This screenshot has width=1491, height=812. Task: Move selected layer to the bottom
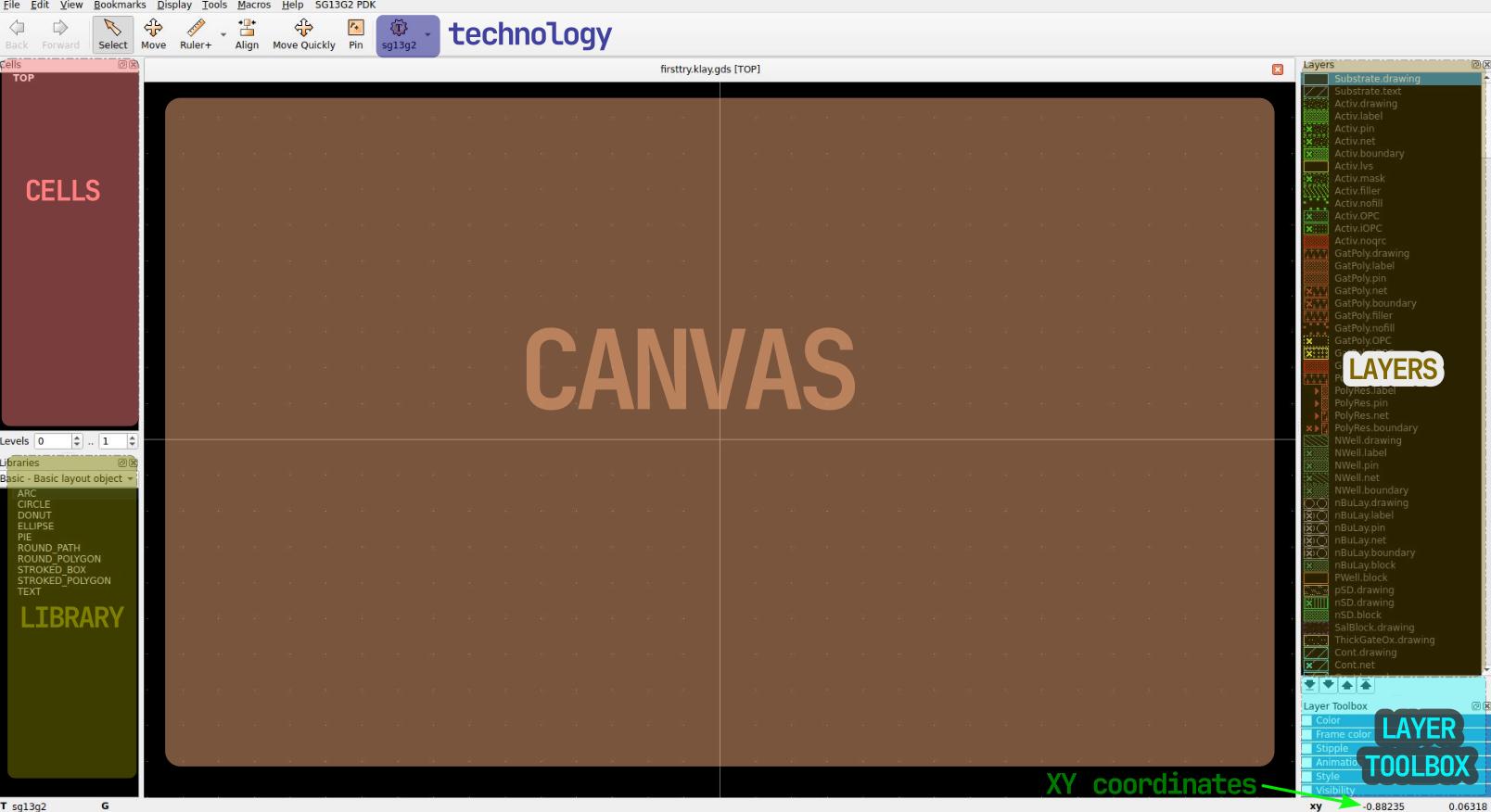point(1309,685)
